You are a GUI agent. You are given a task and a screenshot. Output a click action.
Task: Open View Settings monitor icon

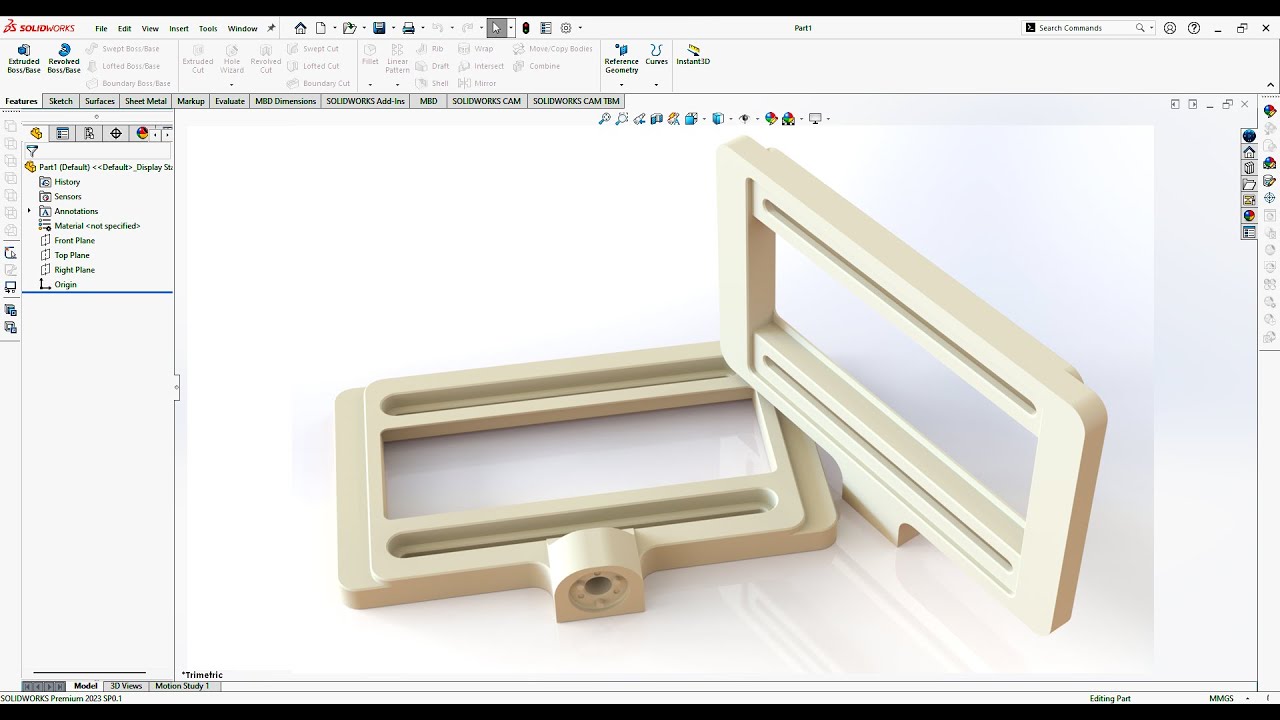pos(815,119)
